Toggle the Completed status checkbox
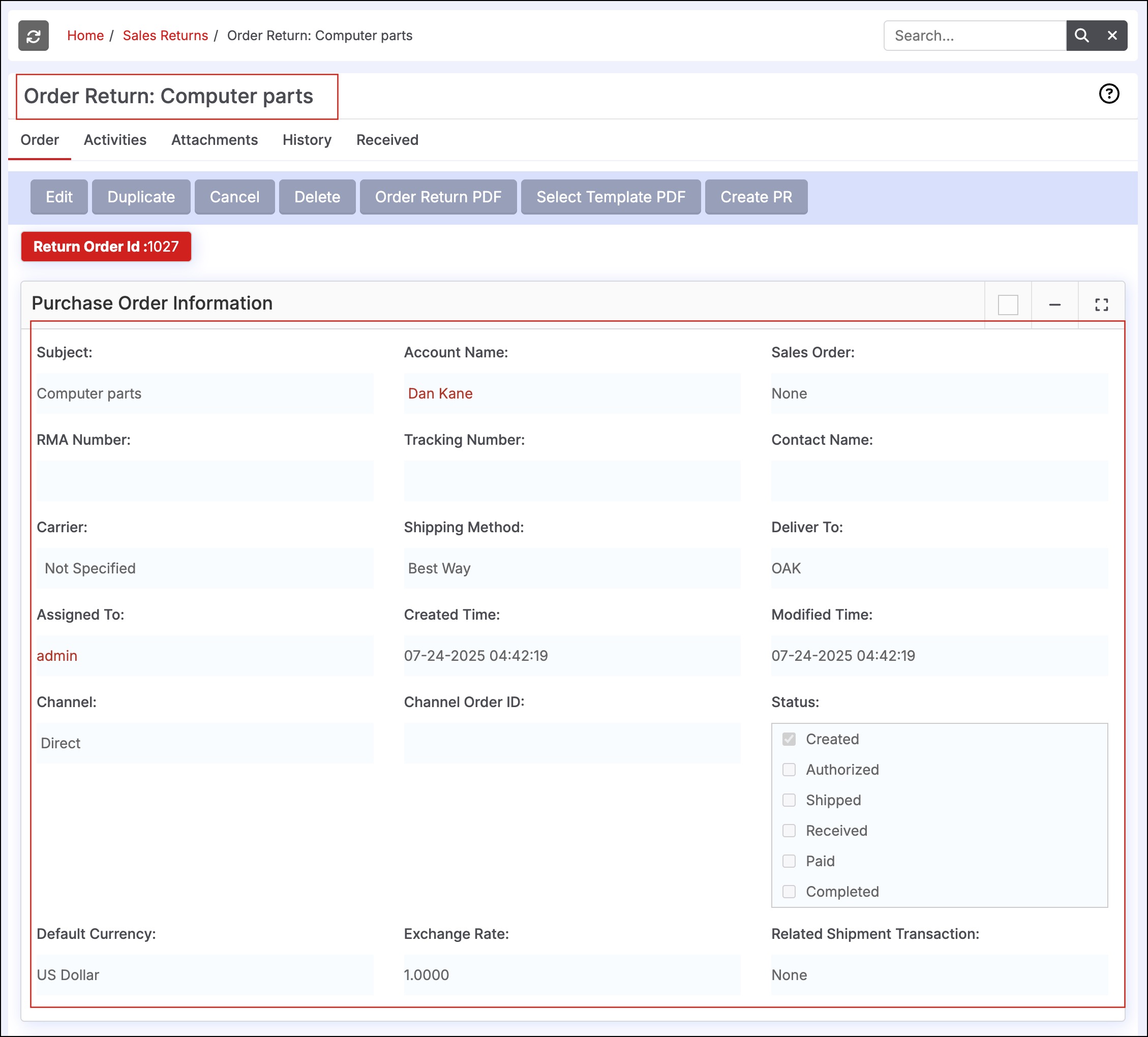 click(x=789, y=892)
